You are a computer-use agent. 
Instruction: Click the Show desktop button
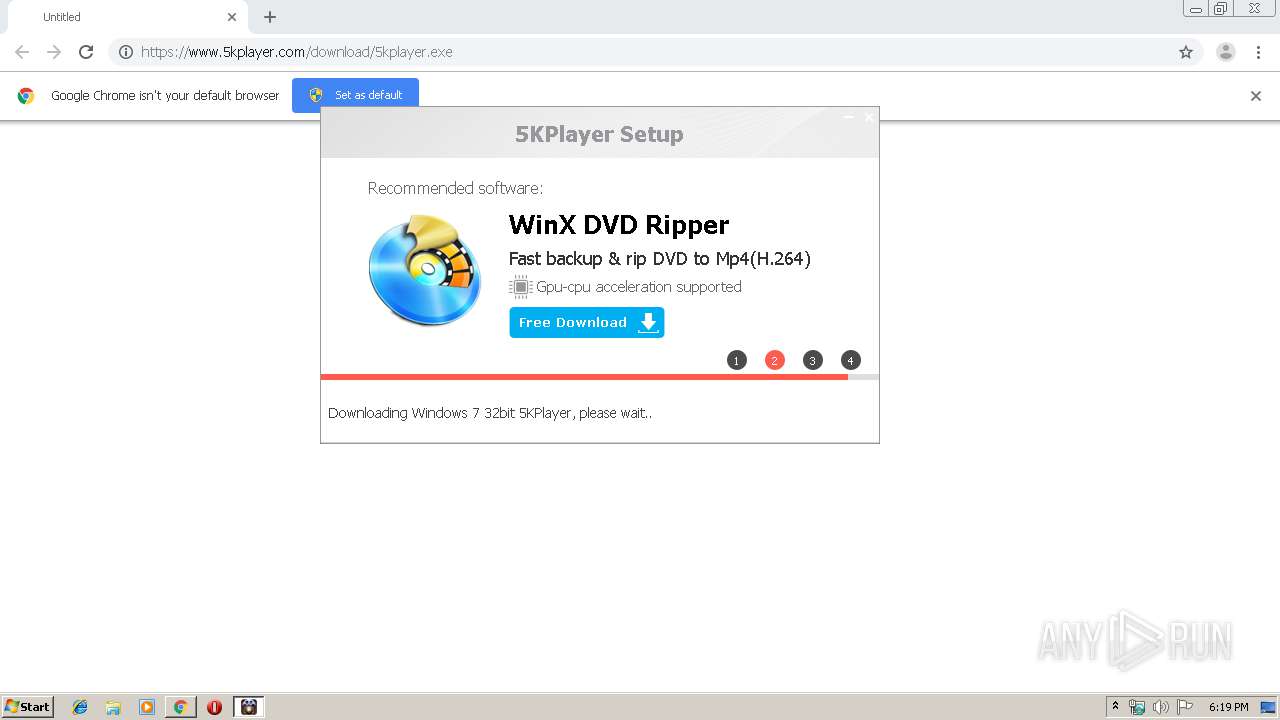pyautogui.click(x=1269, y=707)
